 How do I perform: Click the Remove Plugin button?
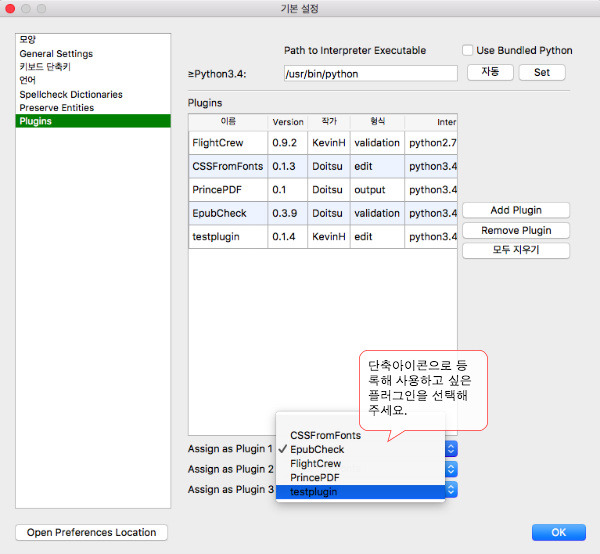pyautogui.click(x=516, y=230)
